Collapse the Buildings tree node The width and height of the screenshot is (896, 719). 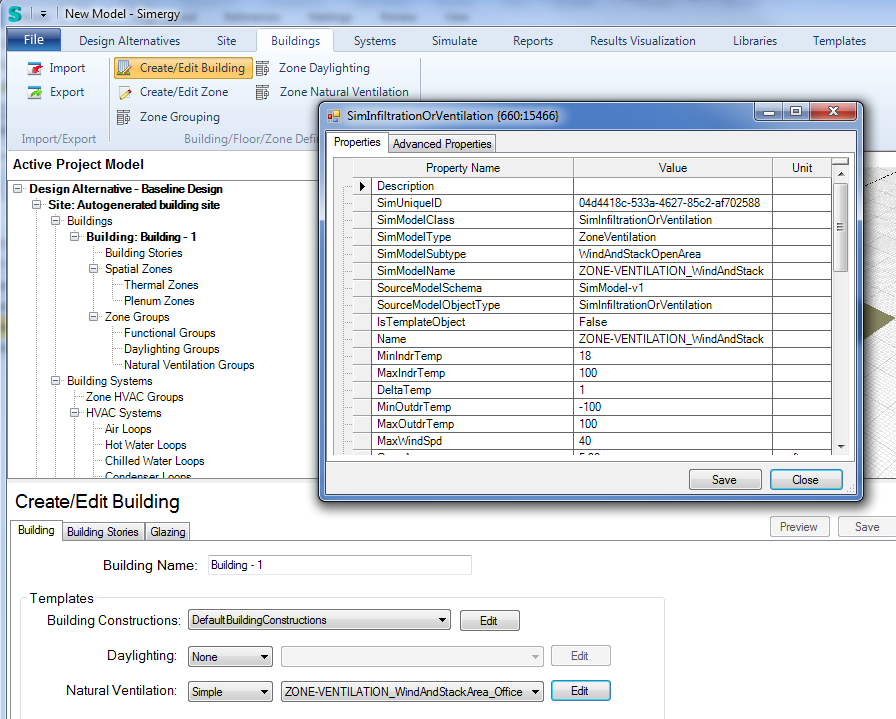(55, 221)
